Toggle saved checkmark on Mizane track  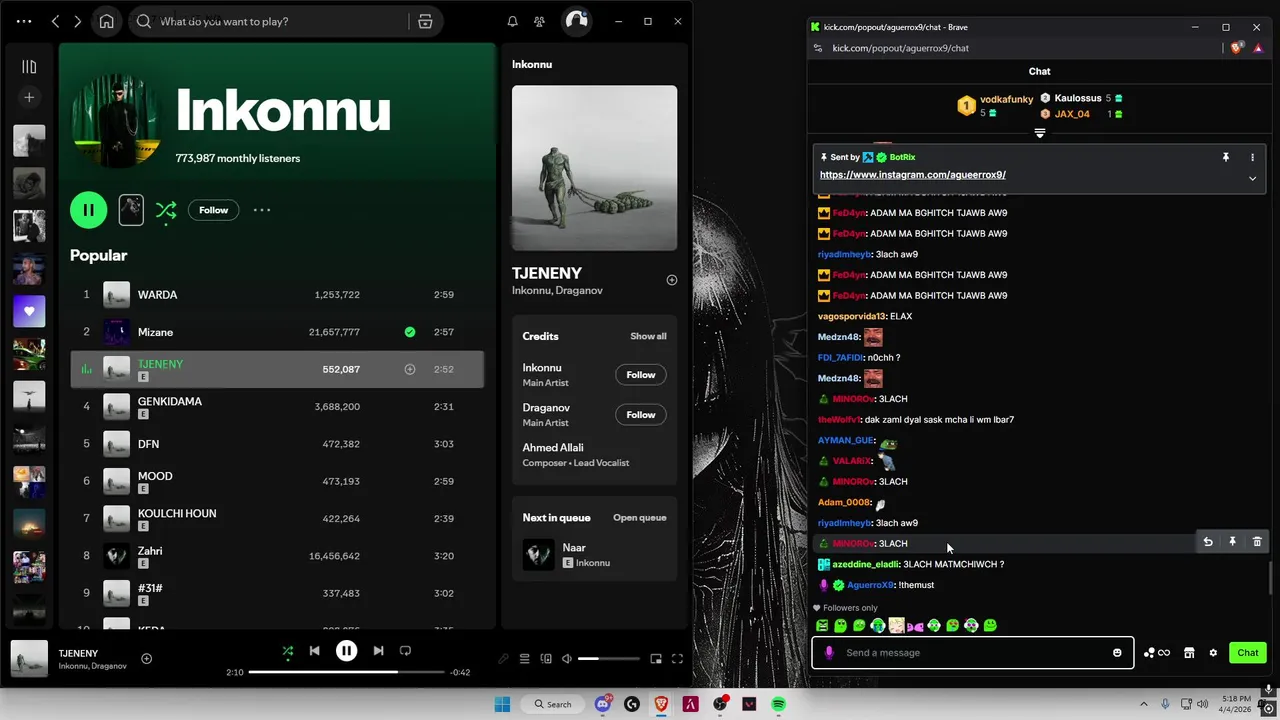410,332
